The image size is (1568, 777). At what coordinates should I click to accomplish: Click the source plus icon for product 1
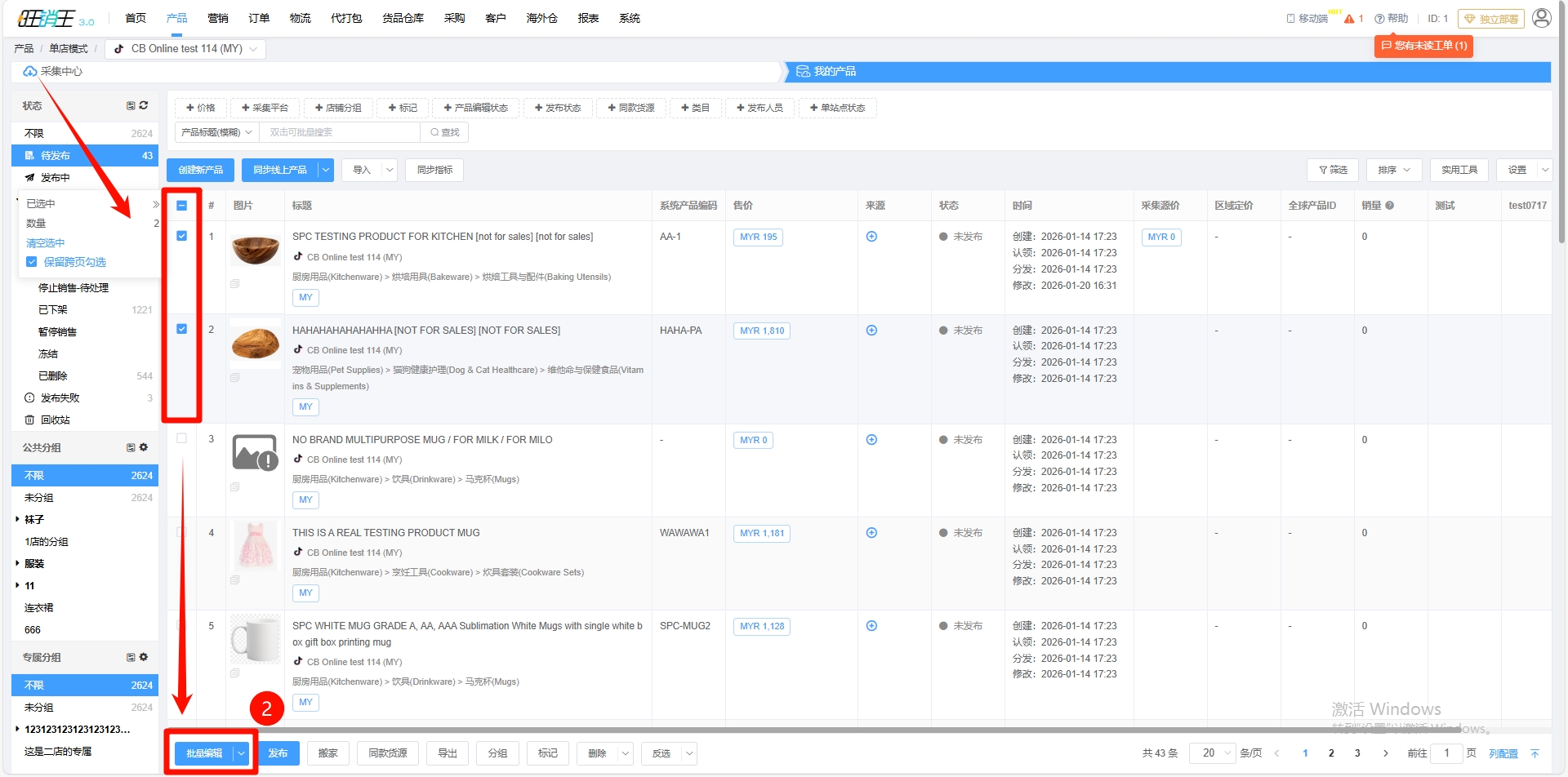point(871,237)
